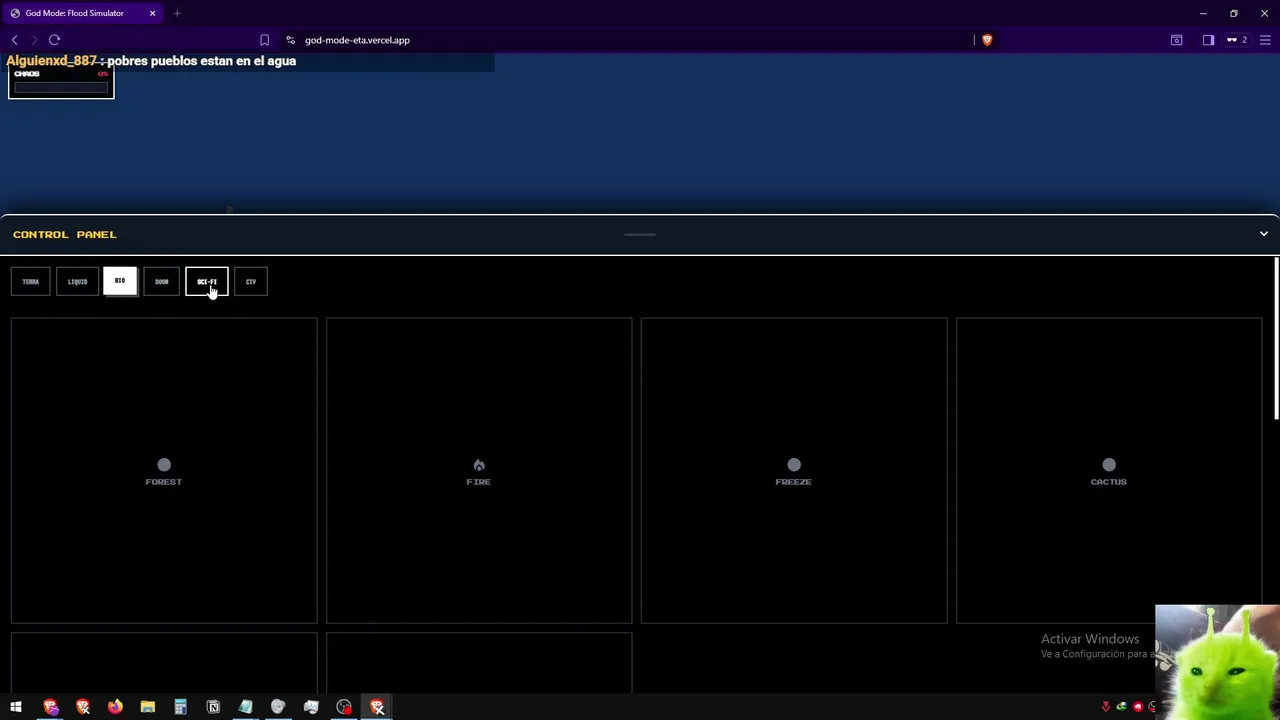Viewport: 1280px width, 720px height.
Task: Open the private window indicator
Action: click(1238, 40)
